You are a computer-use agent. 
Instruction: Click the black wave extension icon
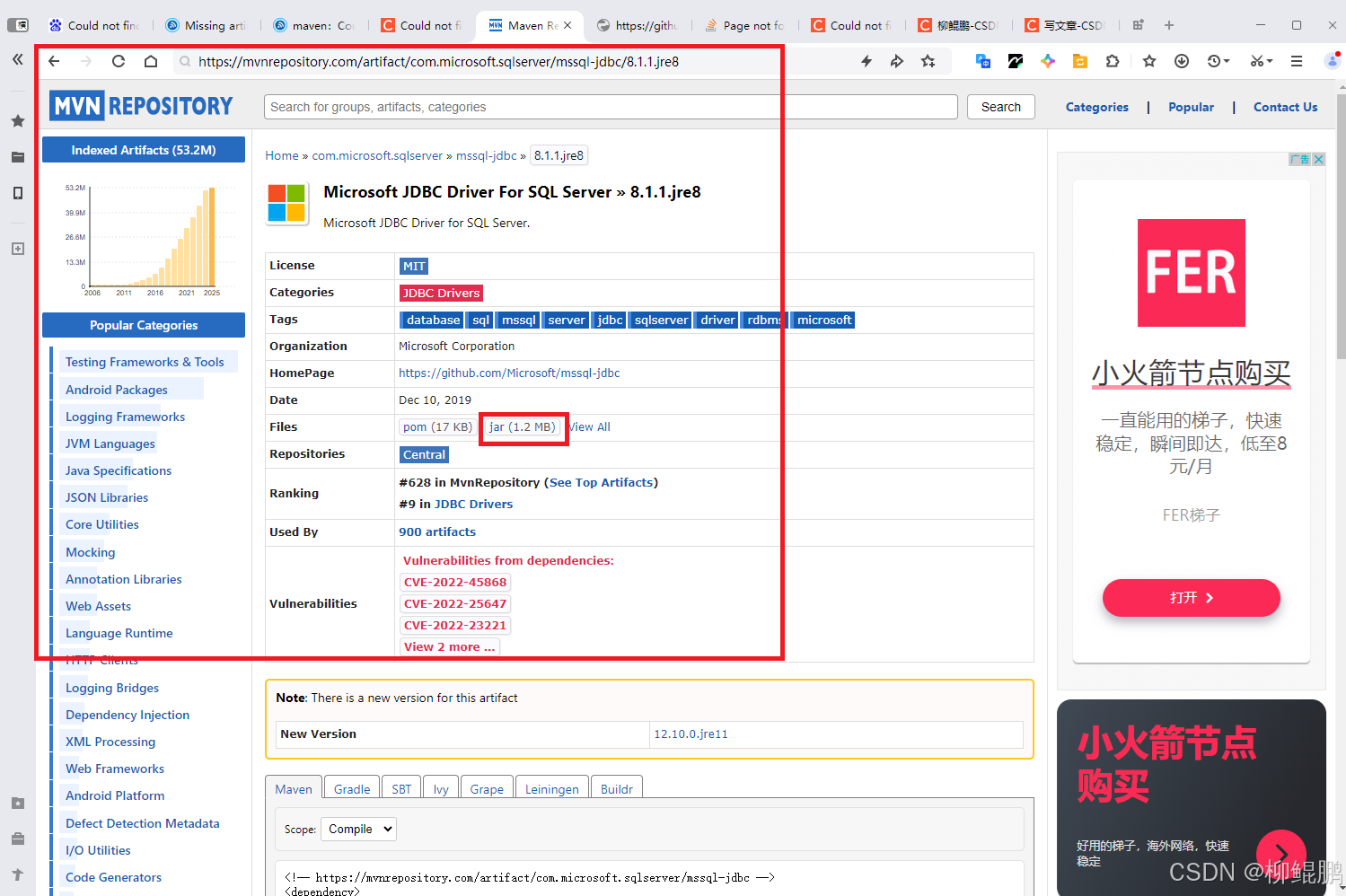click(x=1016, y=61)
